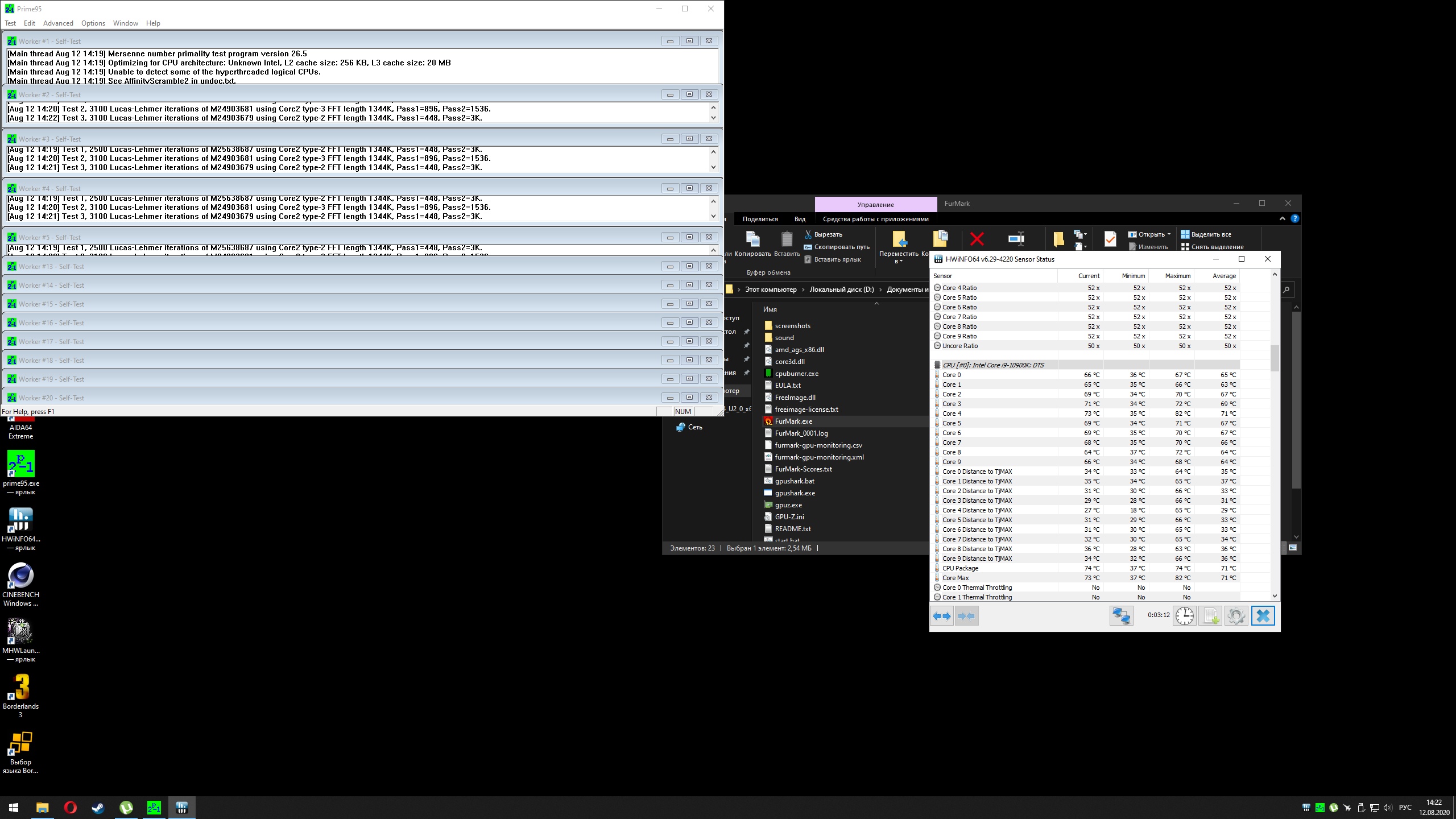Click the red X delete icon in Explorer ribbon

pos(977,239)
